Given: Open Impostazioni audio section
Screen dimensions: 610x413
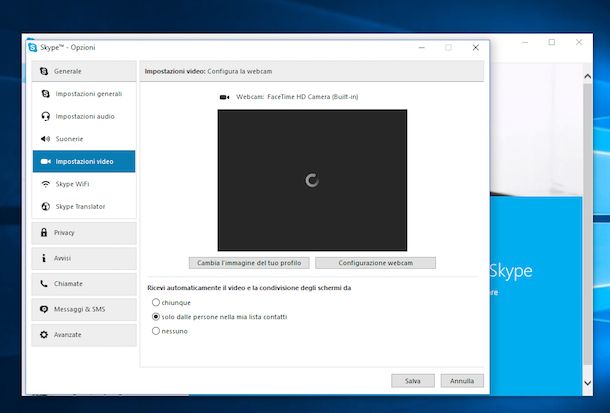Looking at the screenshot, I should point(84,116).
